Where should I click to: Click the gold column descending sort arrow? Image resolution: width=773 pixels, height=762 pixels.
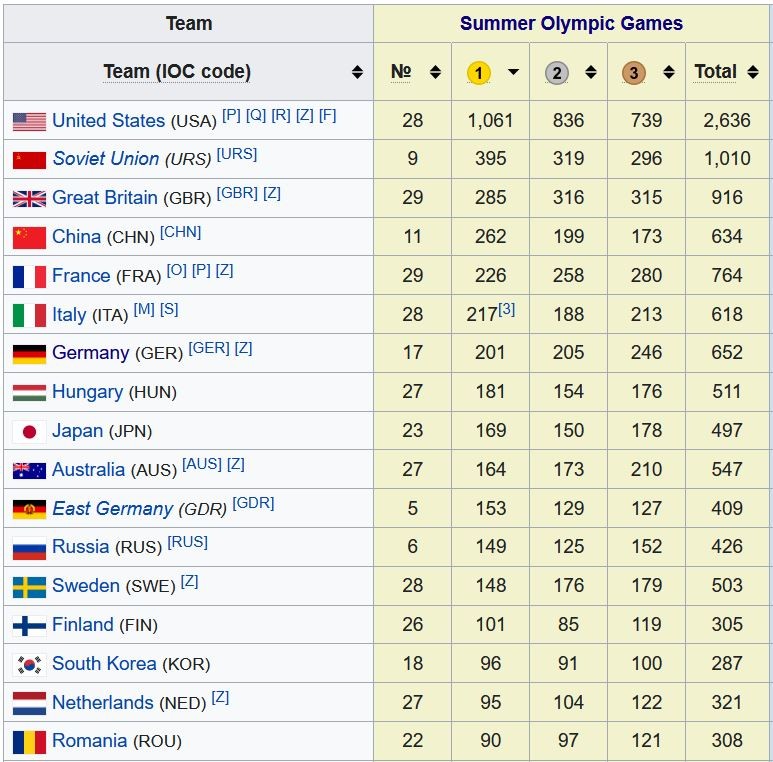pos(513,72)
